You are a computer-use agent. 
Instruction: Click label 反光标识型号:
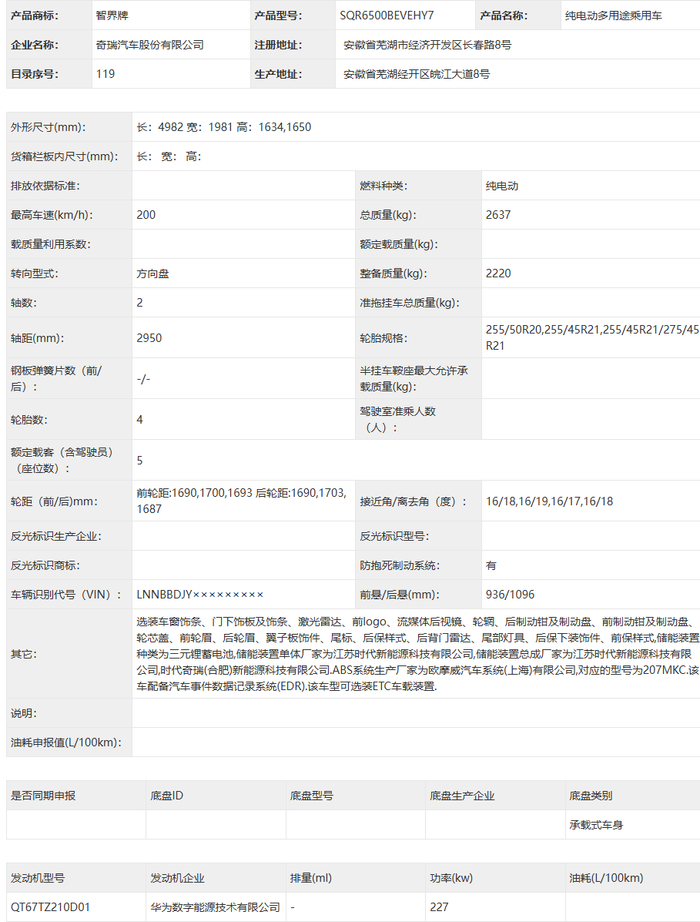click(395, 536)
